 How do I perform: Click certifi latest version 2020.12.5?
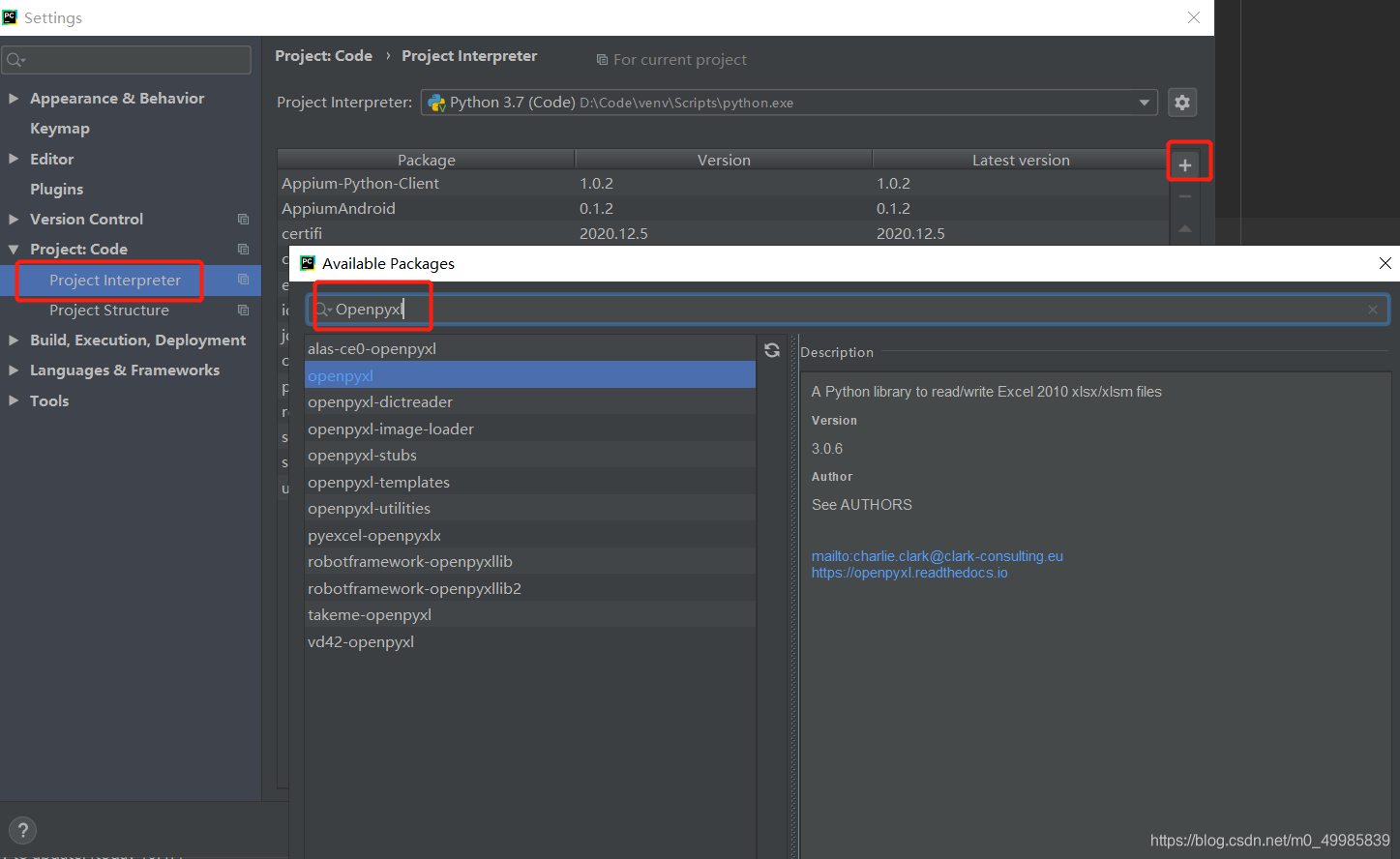pyautogui.click(x=910, y=234)
